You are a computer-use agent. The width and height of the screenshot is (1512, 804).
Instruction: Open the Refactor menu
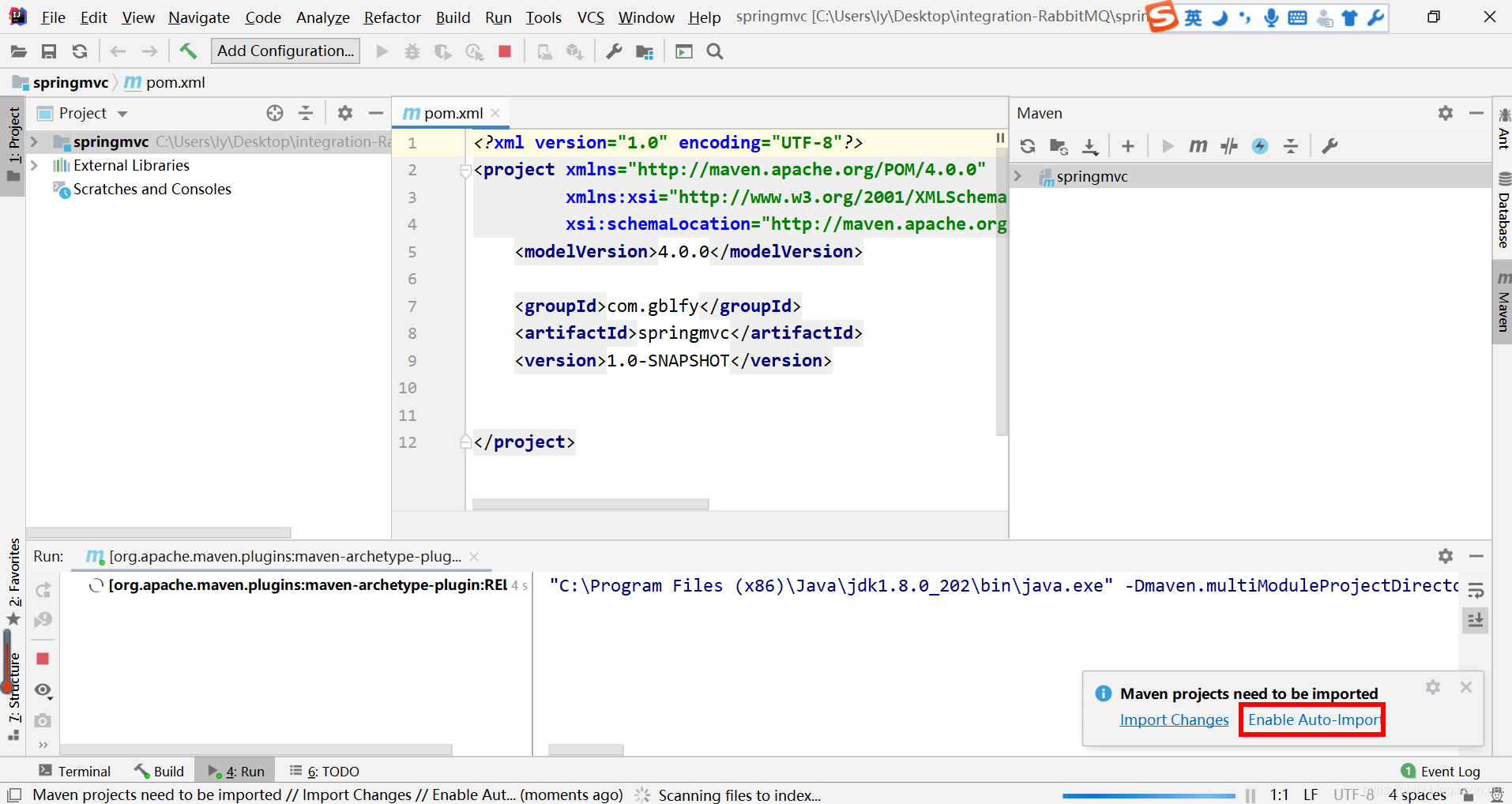click(x=392, y=17)
